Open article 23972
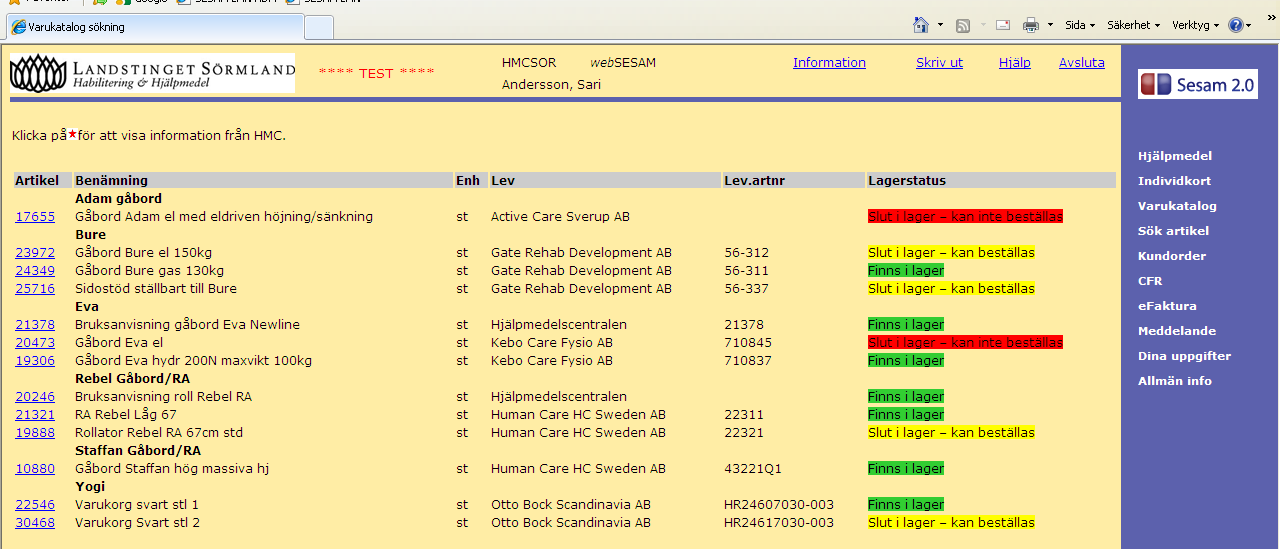Screen dimensions: 1280x549 (35, 253)
